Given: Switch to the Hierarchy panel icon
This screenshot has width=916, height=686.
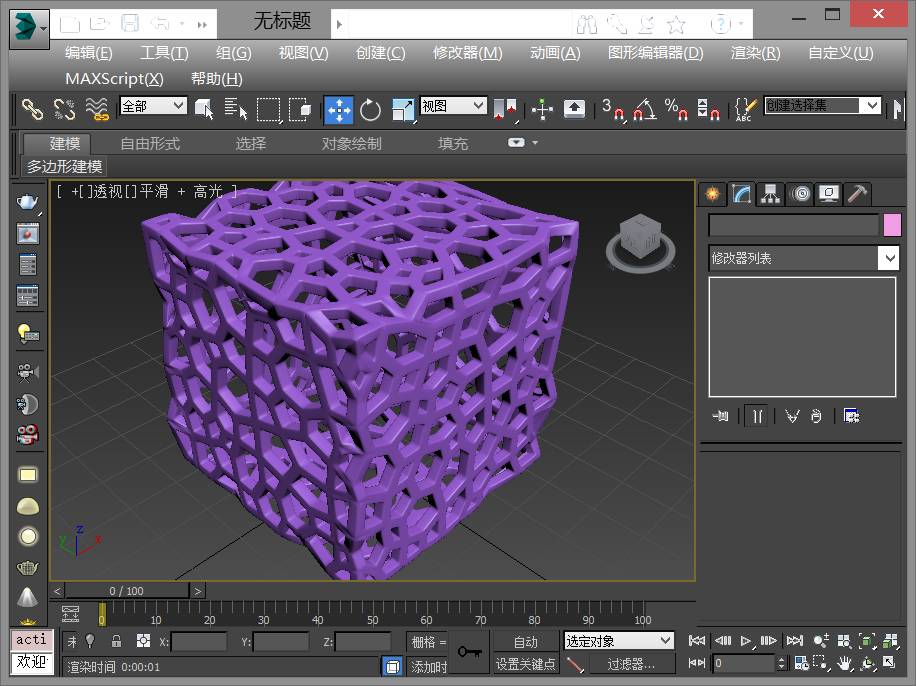Looking at the screenshot, I should [x=771, y=194].
